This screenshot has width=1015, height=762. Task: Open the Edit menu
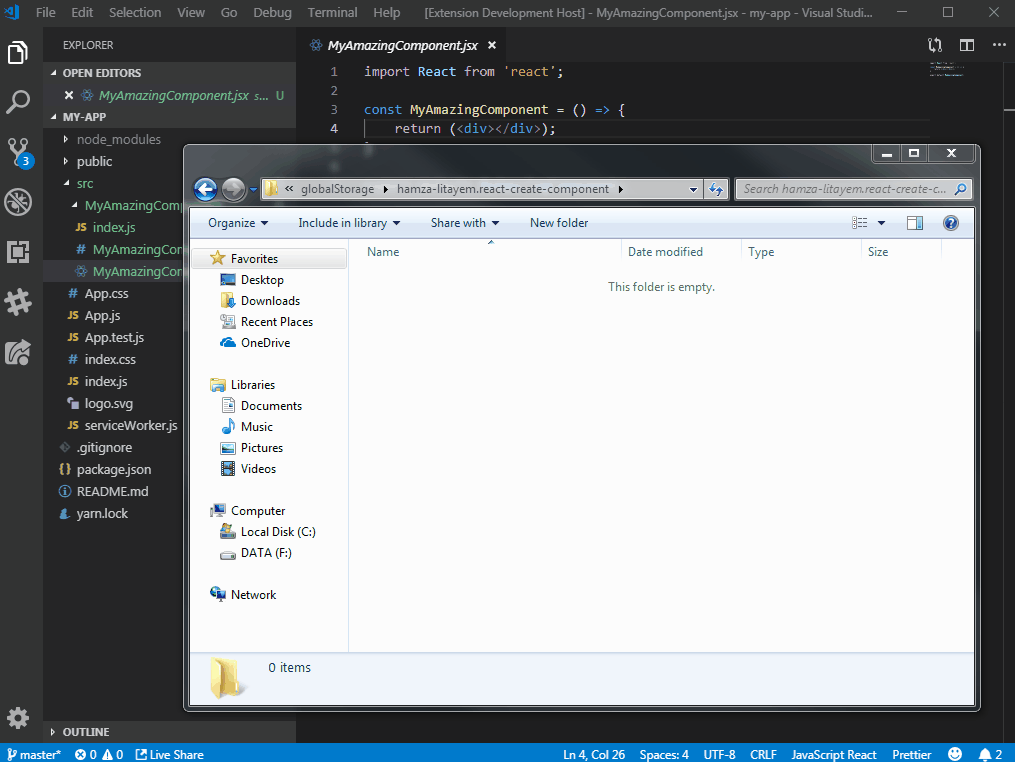pos(82,12)
